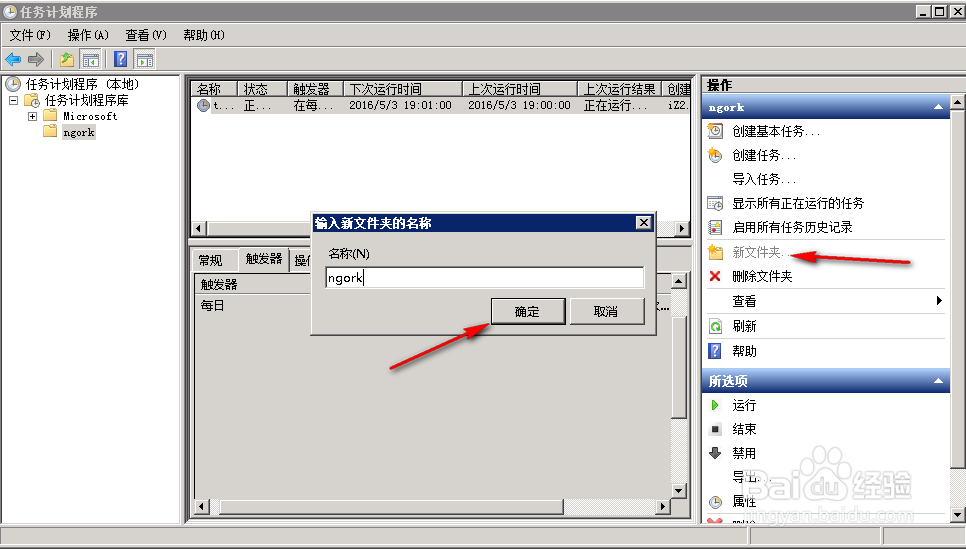
Task: Click 导入任务... in actions pane
Action: pos(764,179)
